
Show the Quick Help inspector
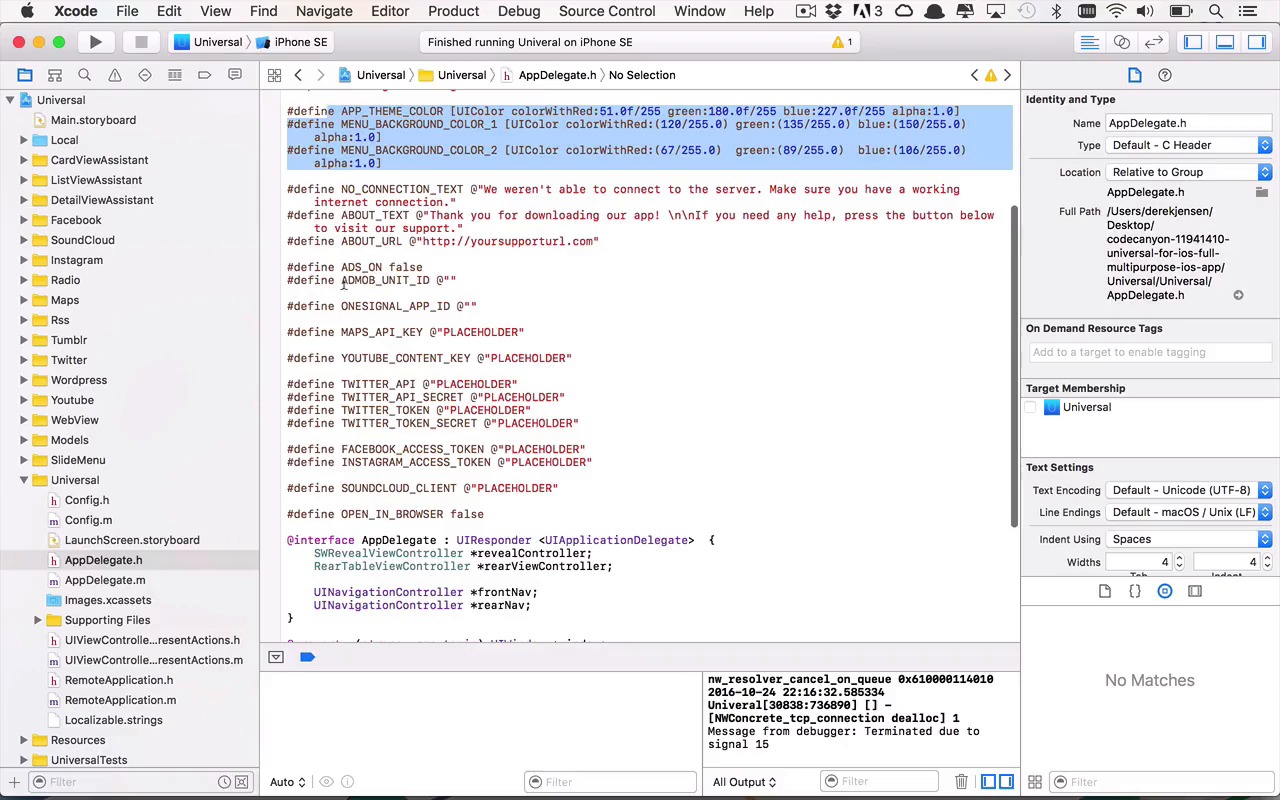pos(1165,75)
